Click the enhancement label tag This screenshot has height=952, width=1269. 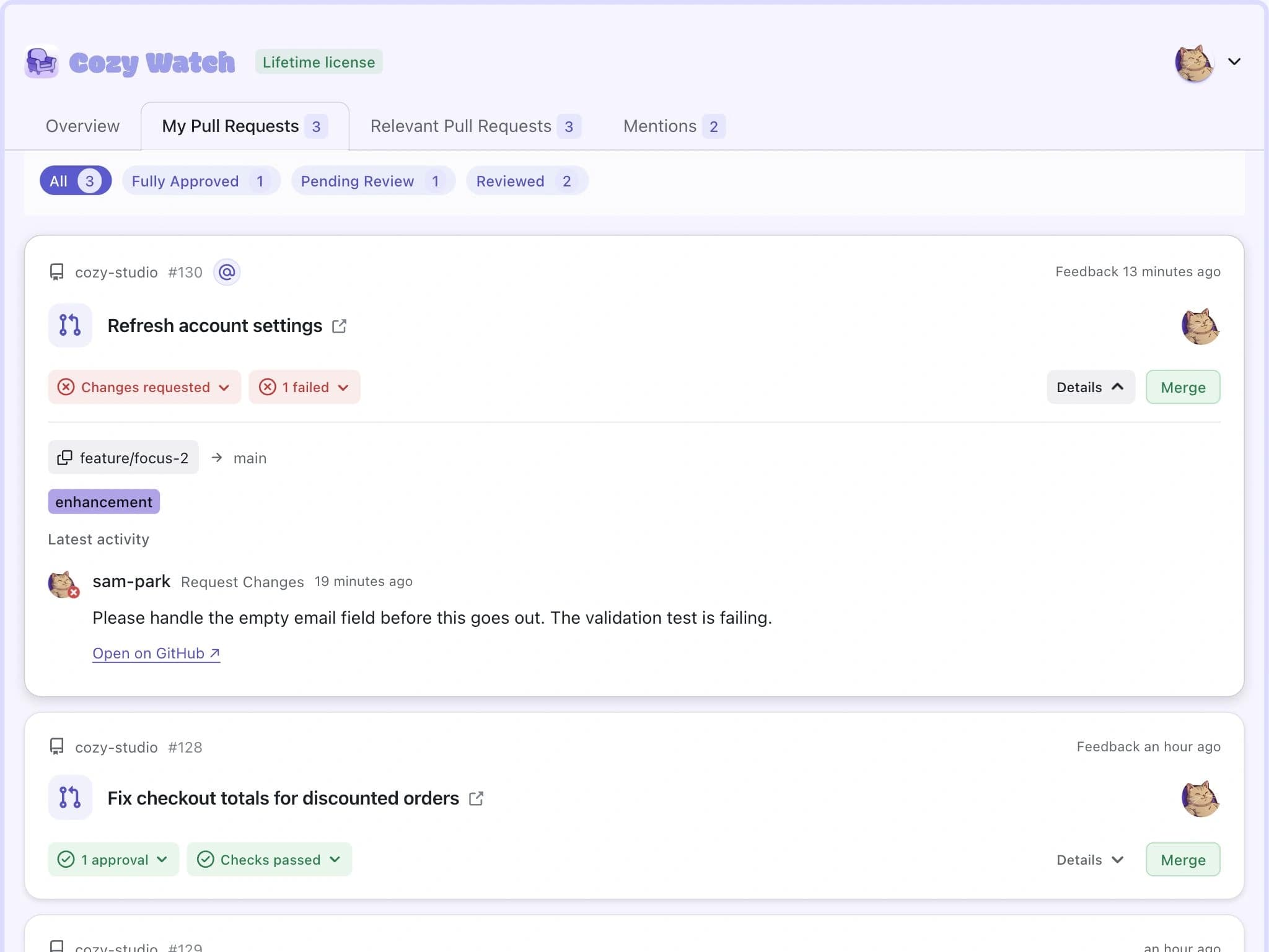pos(104,502)
